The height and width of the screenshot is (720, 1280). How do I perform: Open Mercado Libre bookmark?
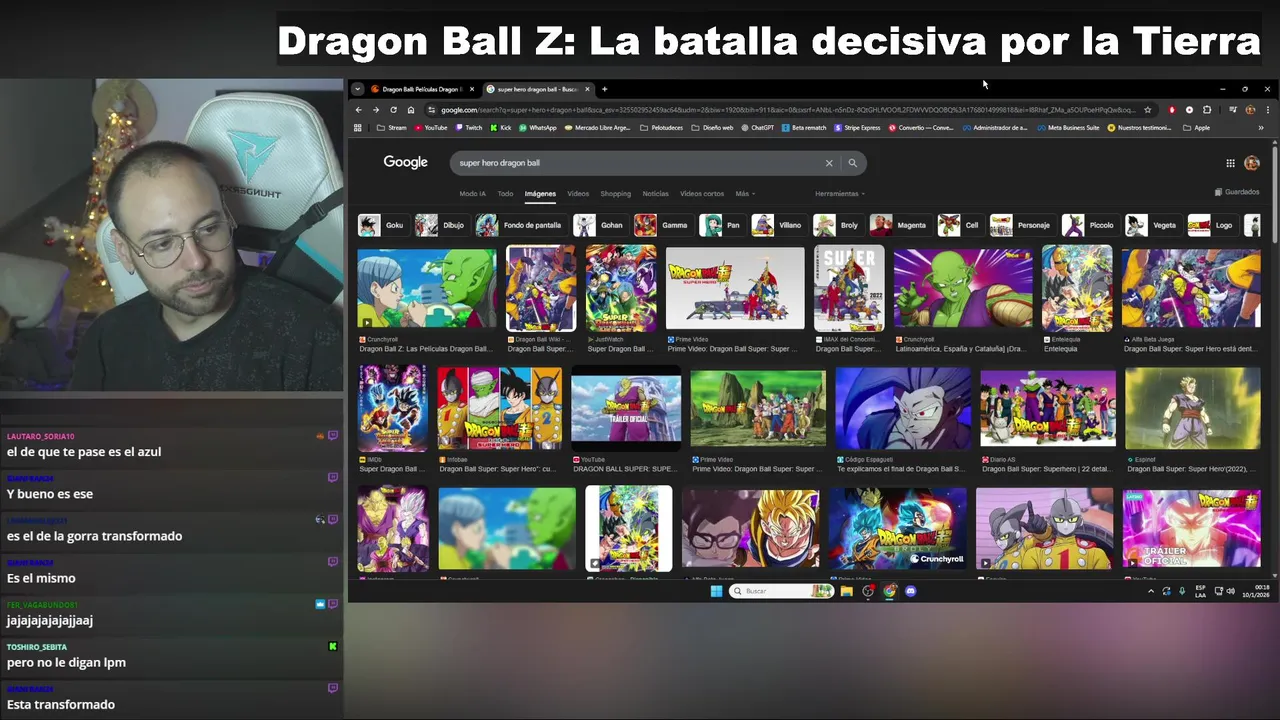(x=597, y=128)
